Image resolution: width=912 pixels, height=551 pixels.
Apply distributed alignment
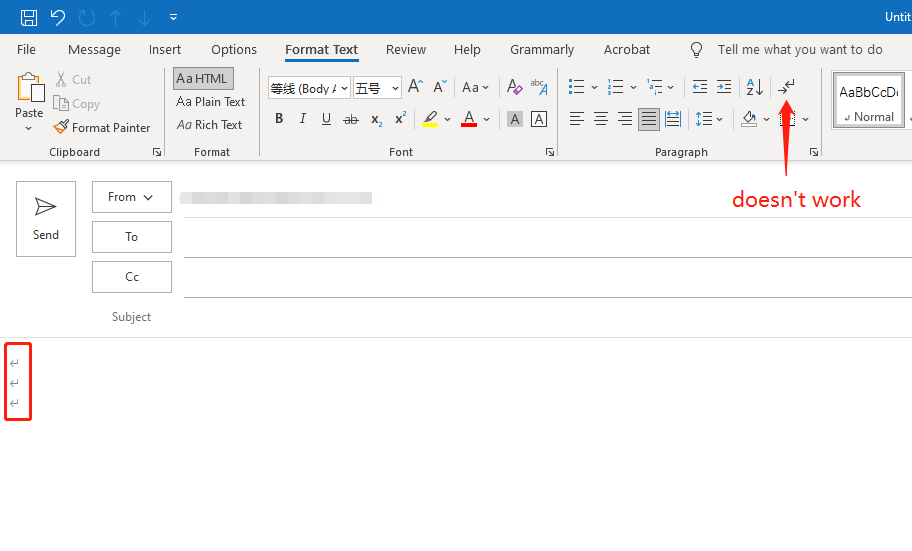(x=673, y=119)
